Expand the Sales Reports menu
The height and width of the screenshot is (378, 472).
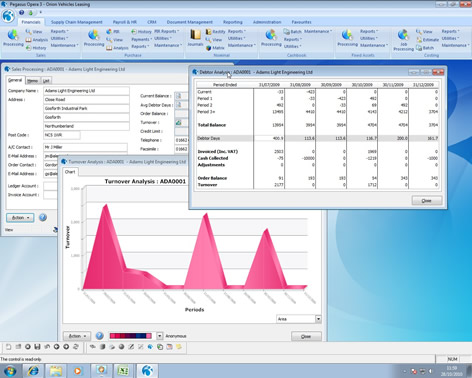pos(59,31)
